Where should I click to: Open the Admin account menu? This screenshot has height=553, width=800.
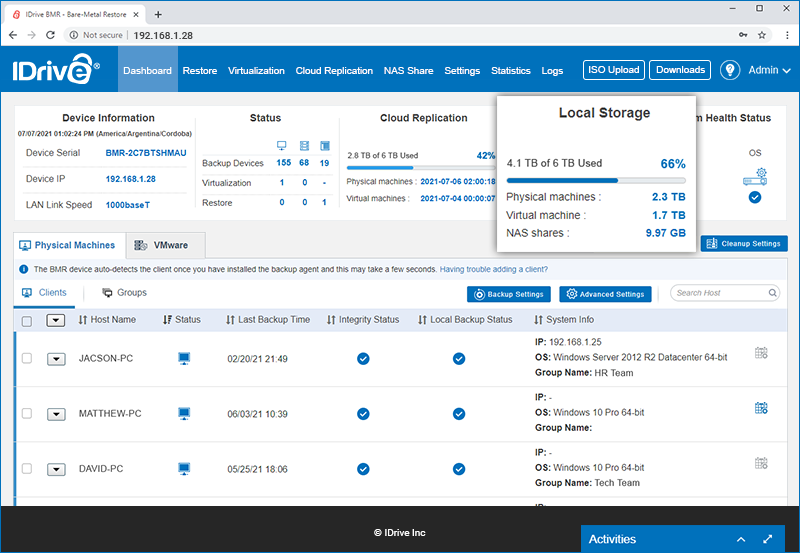(769, 70)
